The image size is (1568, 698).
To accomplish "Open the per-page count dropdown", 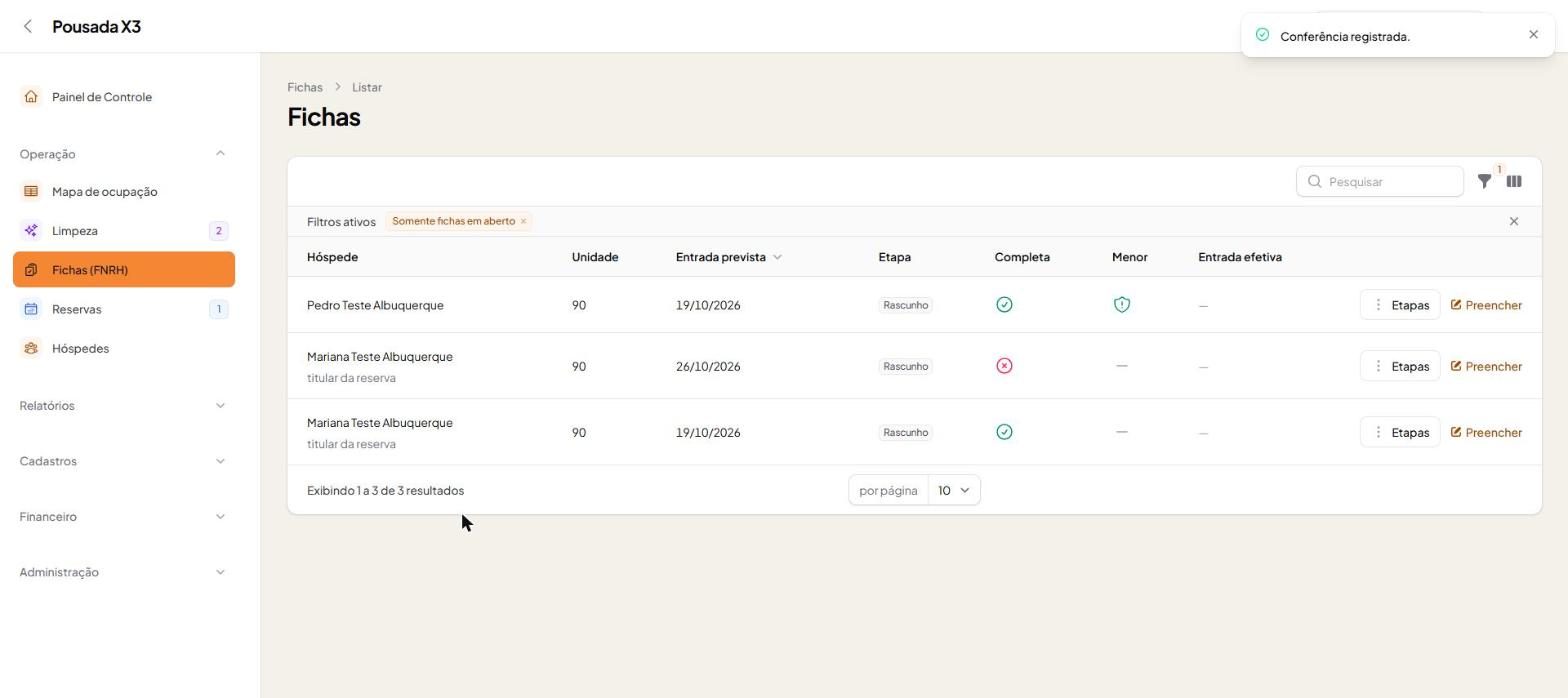I will (x=954, y=491).
